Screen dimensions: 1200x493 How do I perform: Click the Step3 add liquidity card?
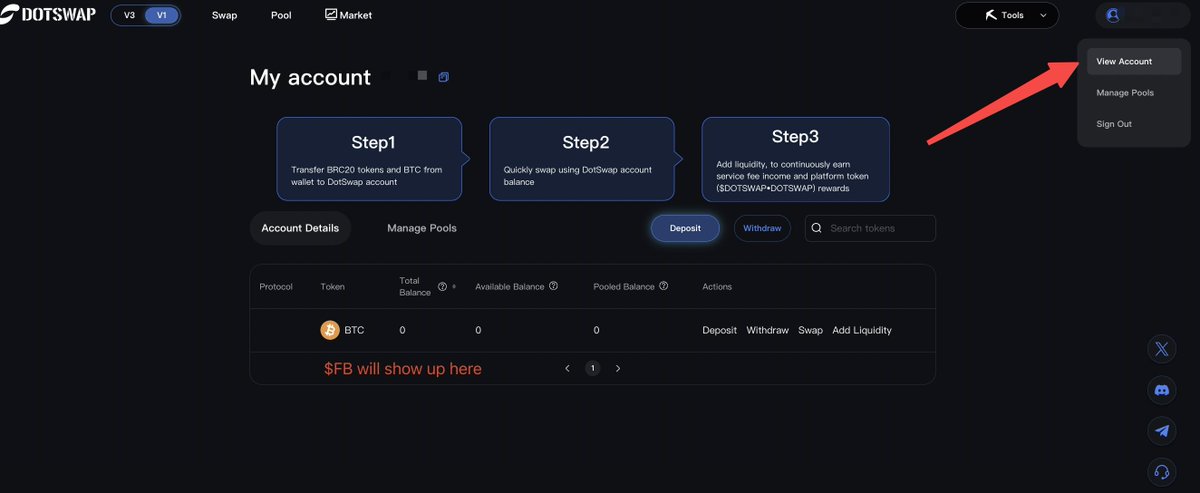pyautogui.click(x=795, y=159)
